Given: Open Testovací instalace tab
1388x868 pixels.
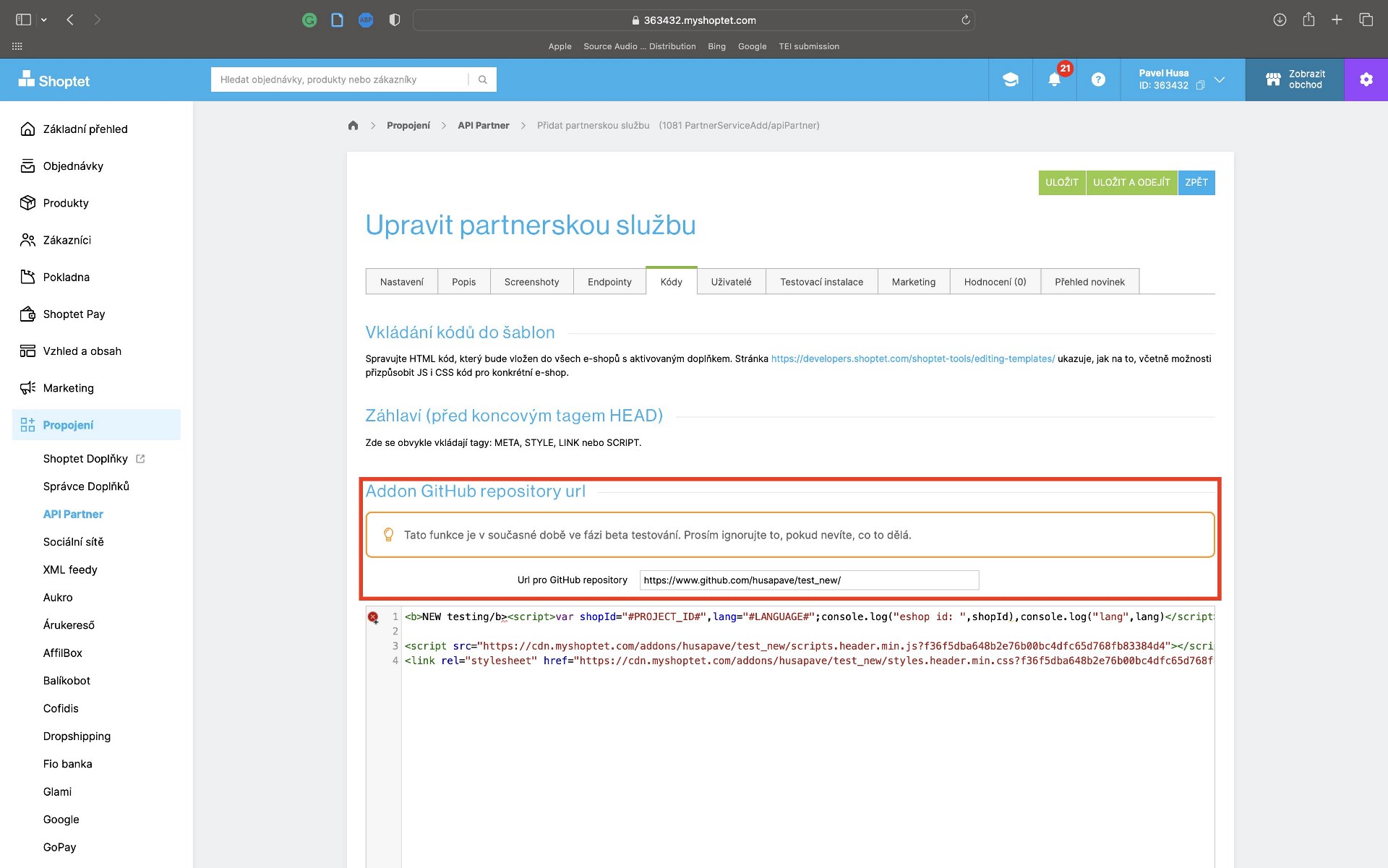Looking at the screenshot, I should (x=821, y=282).
